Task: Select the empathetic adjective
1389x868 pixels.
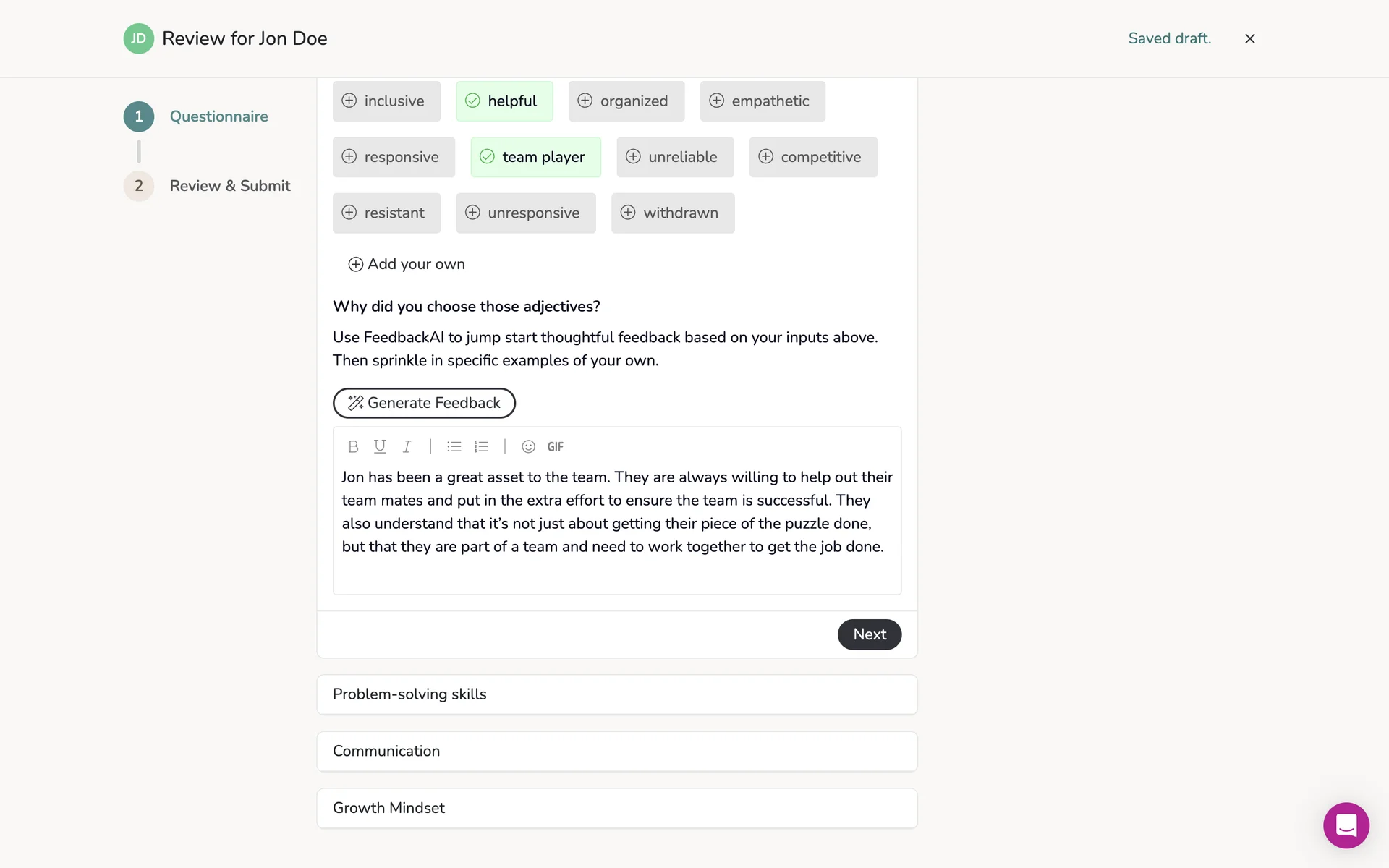Action: pyautogui.click(x=762, y=101)
